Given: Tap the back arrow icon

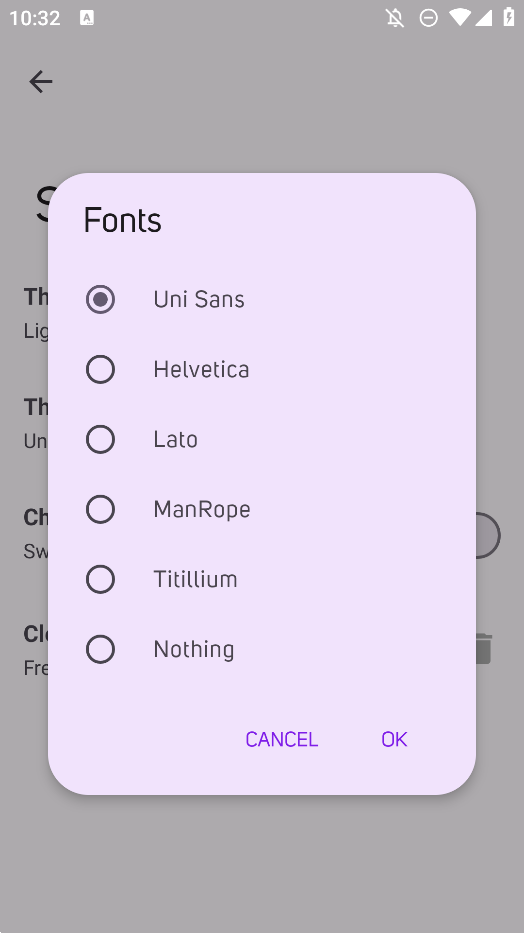Looking at the screenshot, I should coord(40,82).
